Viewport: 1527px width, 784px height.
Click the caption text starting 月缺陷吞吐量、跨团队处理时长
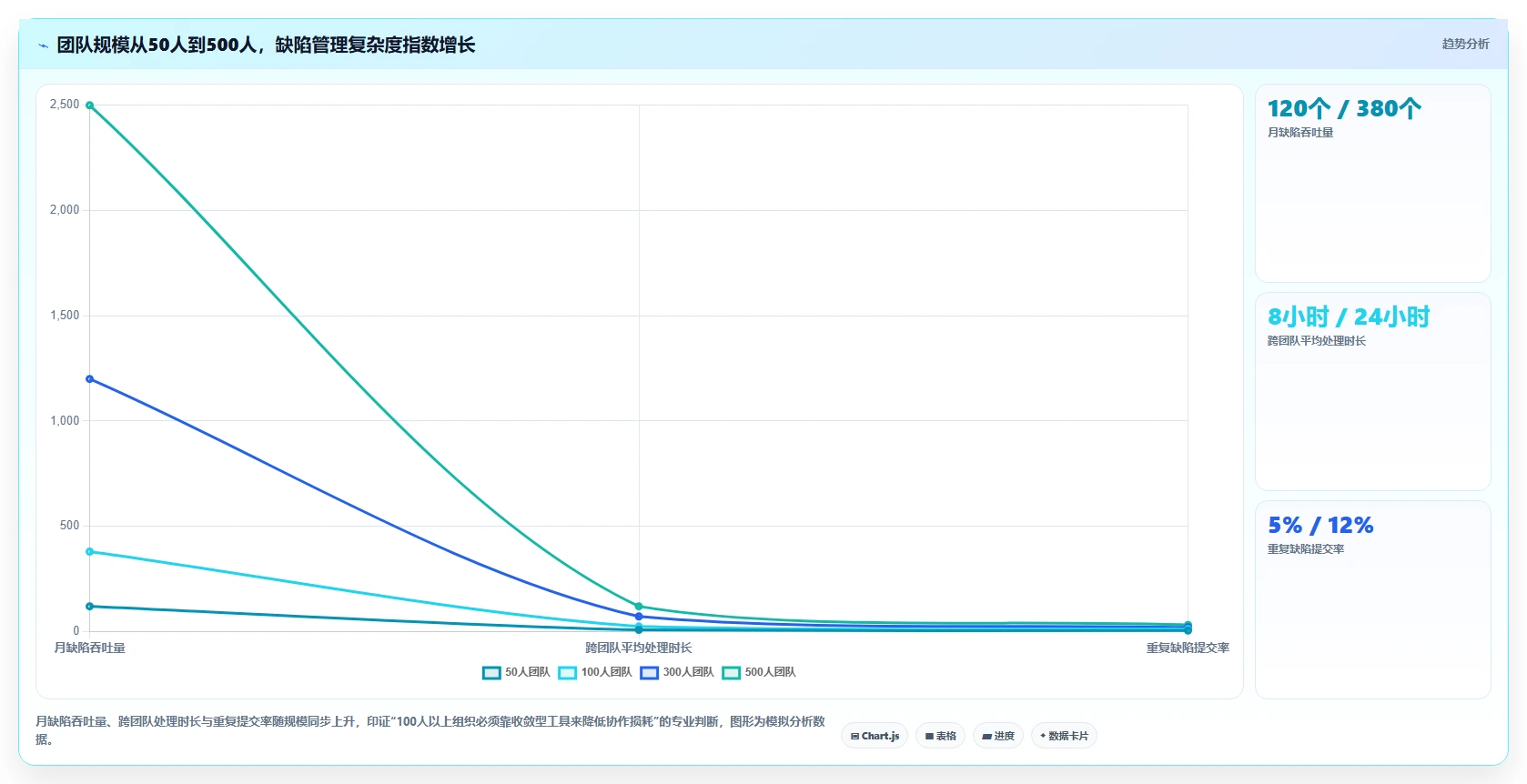[430, 730]
